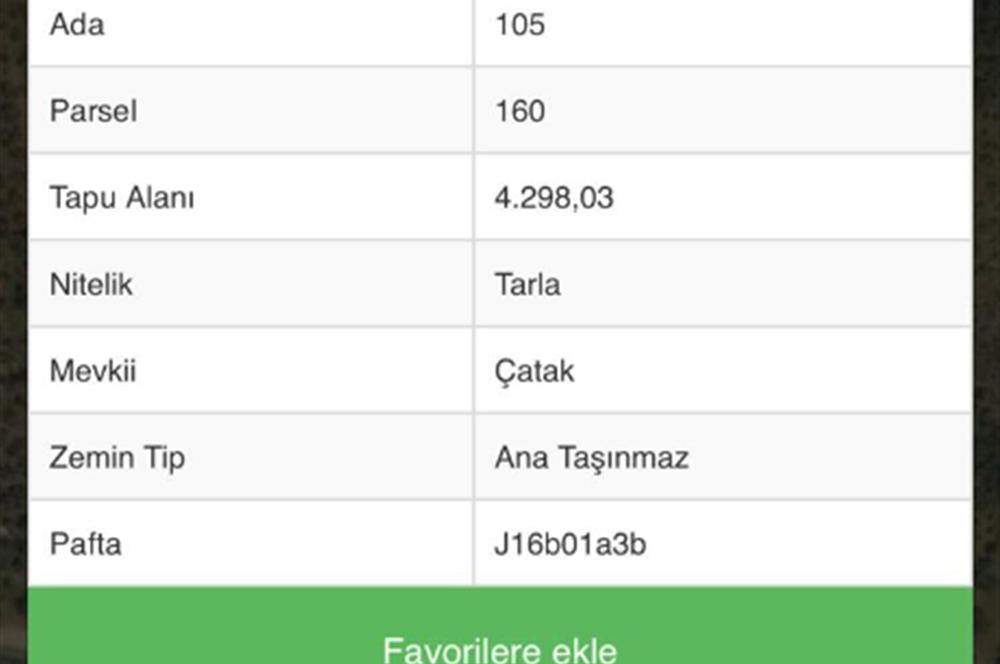This screenshot has height=664, width=1000.
Task: Click the Çatak value cell
Action: [533, 371]
